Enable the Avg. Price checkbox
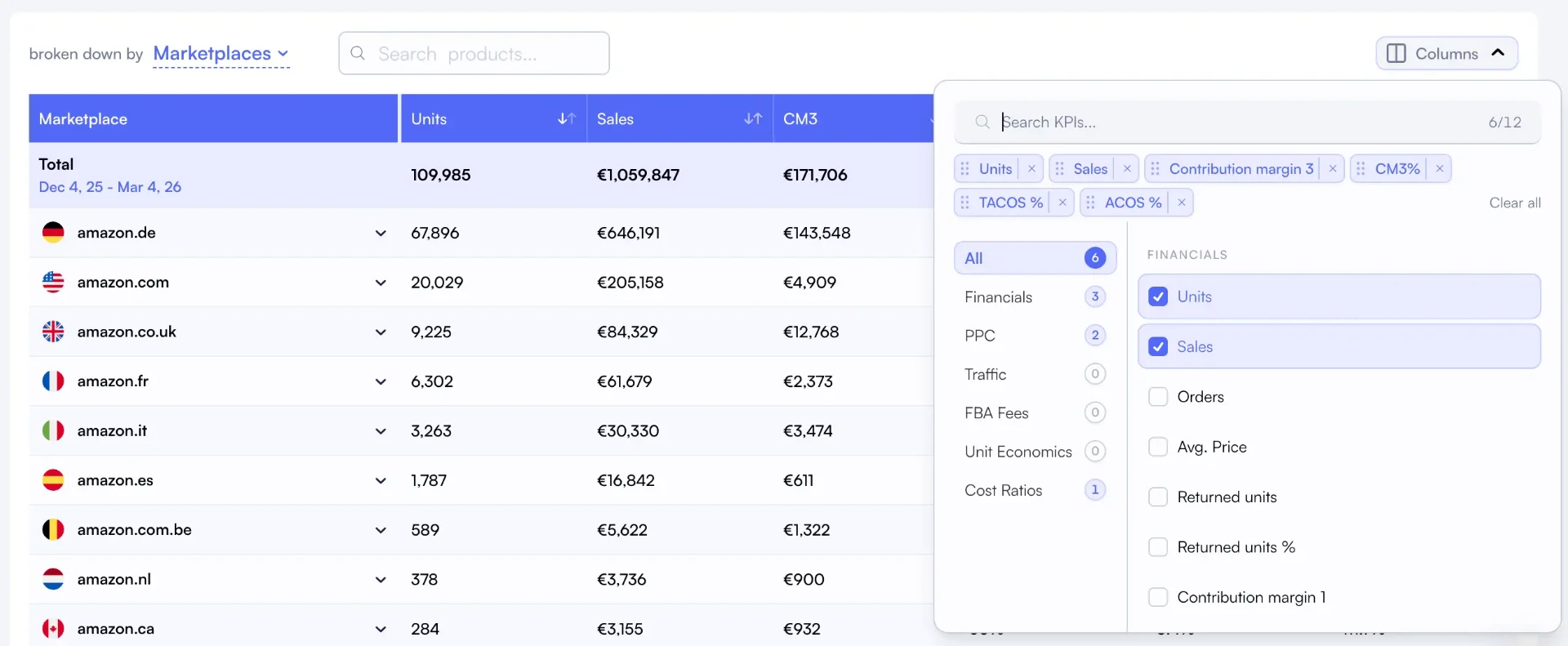Viewport: 1568px width, 646px height. [x=1158, y=447]
